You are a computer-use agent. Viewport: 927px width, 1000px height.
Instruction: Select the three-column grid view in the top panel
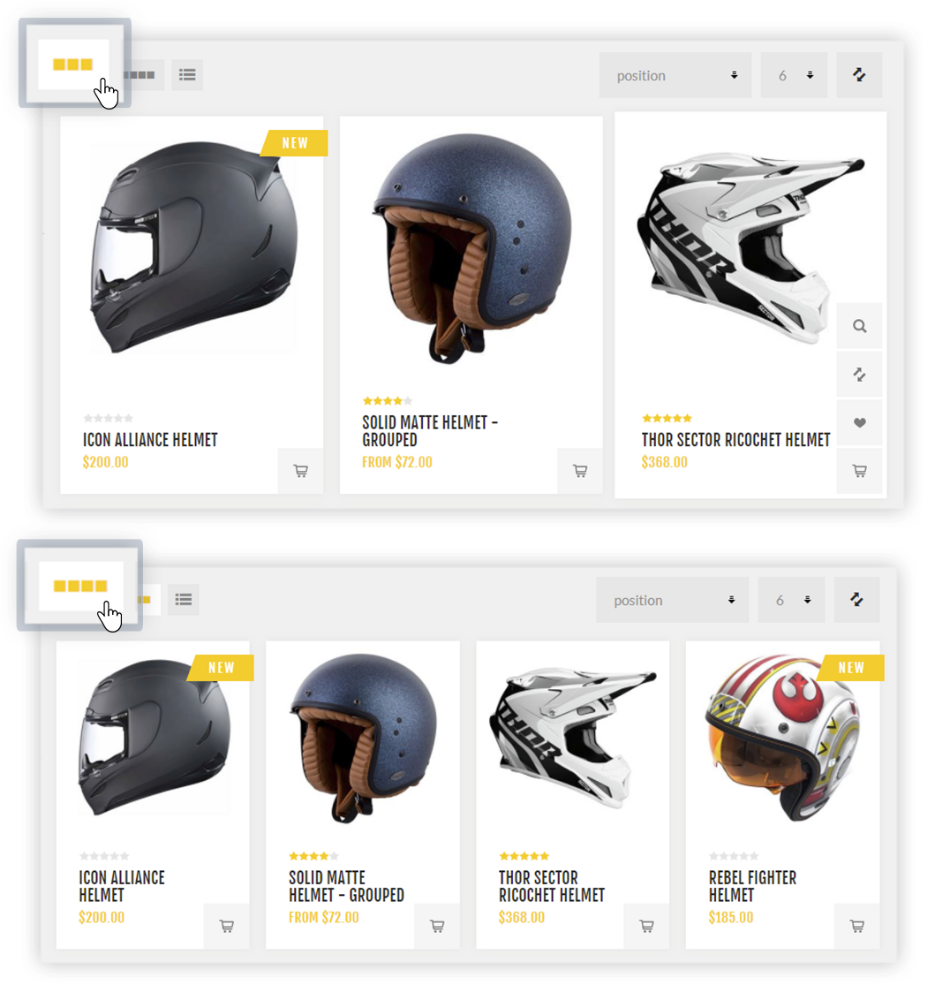point(73,64)
